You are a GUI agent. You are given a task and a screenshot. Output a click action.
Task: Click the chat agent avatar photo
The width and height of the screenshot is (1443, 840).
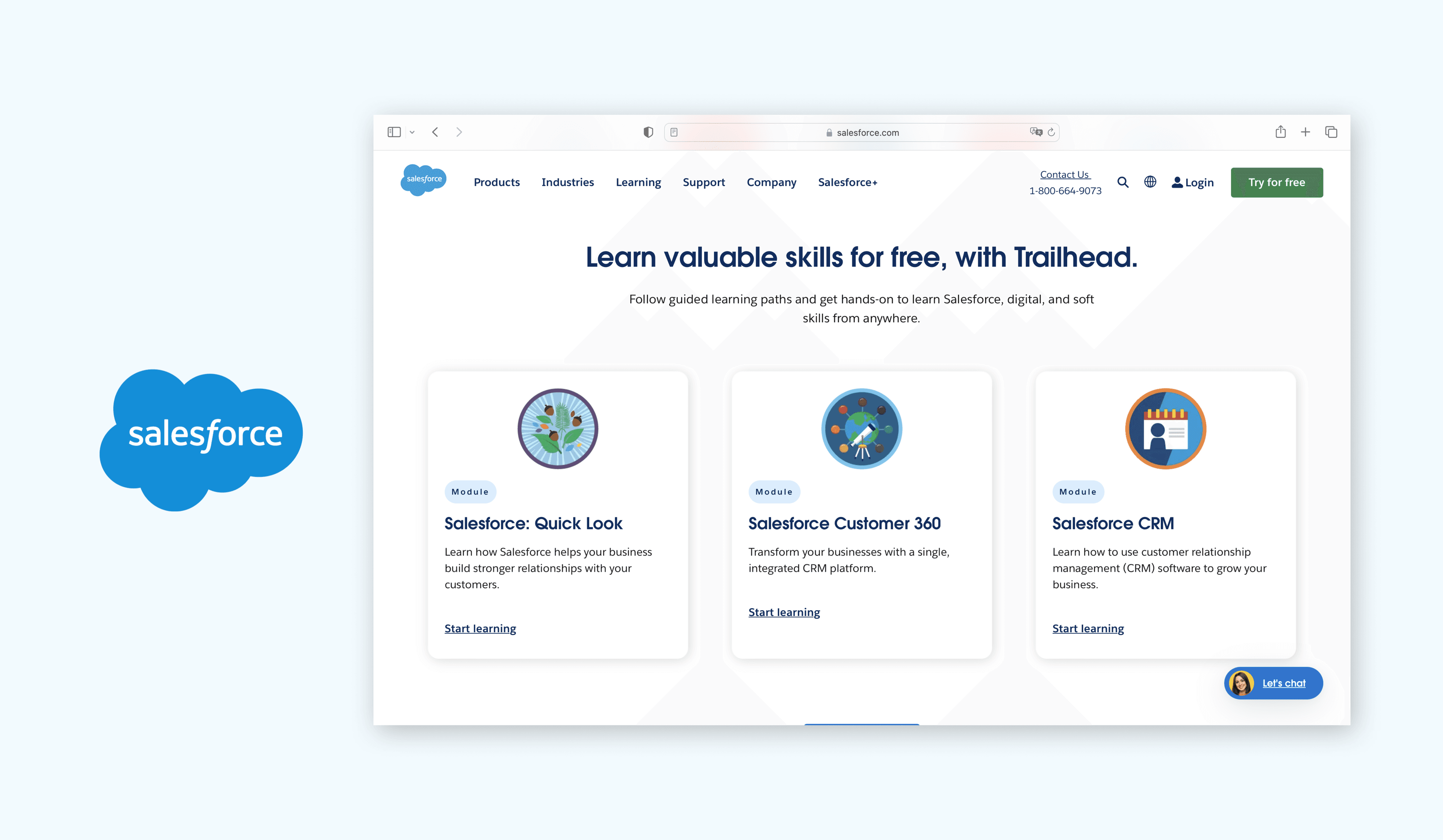[x=1242, y=683]
